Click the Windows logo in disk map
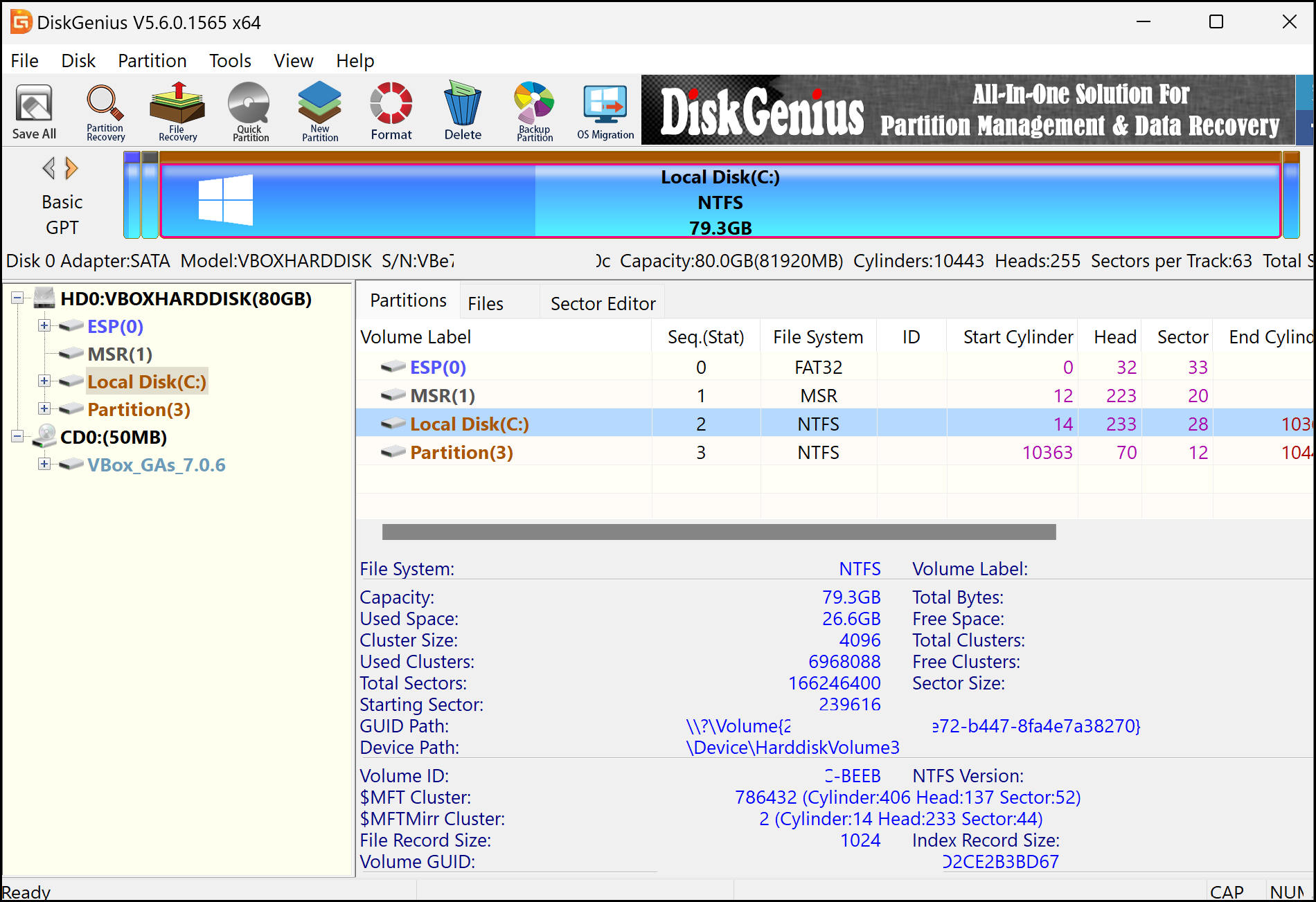Viewport: 1316px width, 902px height. [226, 200]
